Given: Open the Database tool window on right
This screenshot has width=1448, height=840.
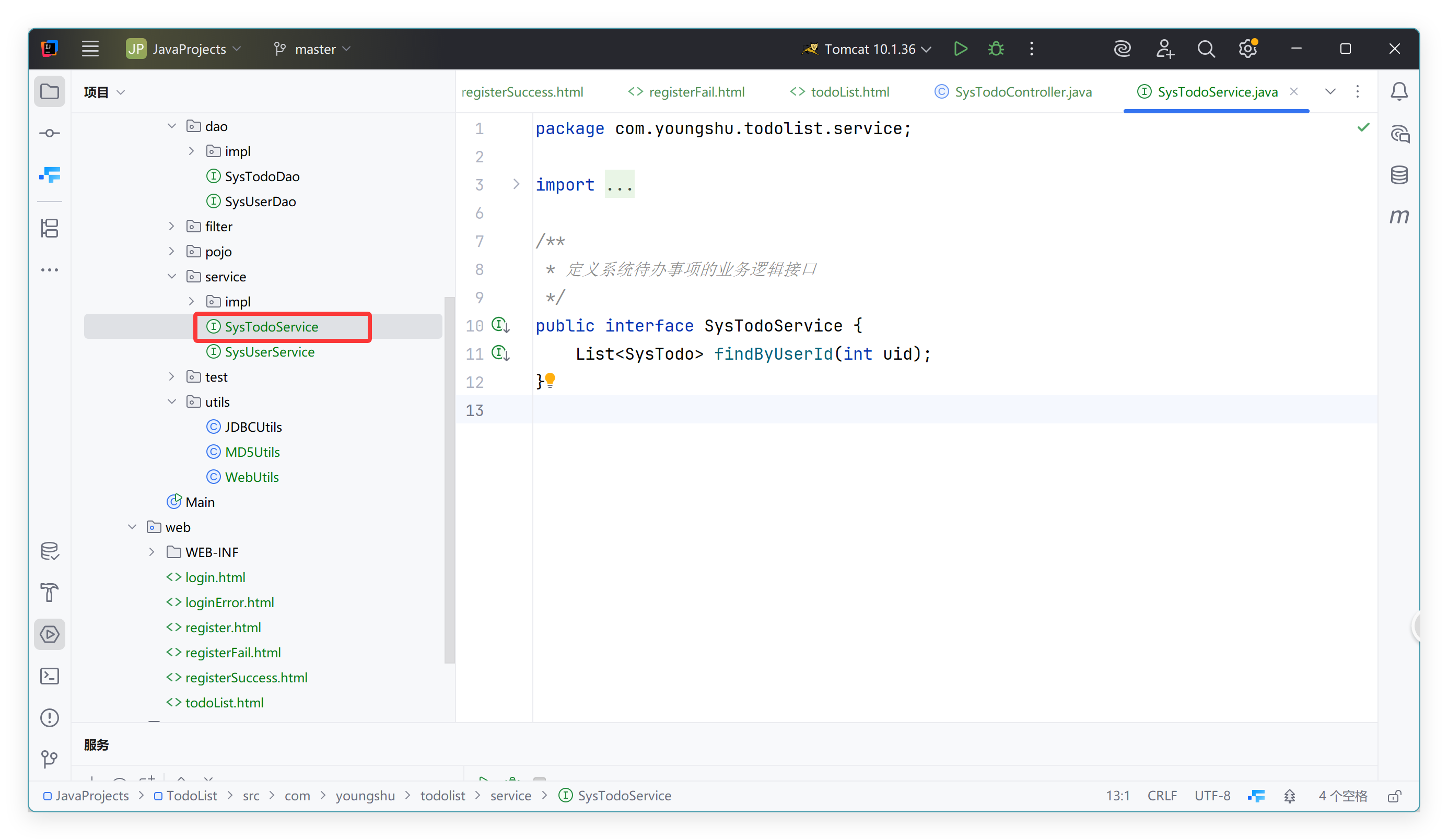Looking at the screenshot, I should tap(1398, 174).
